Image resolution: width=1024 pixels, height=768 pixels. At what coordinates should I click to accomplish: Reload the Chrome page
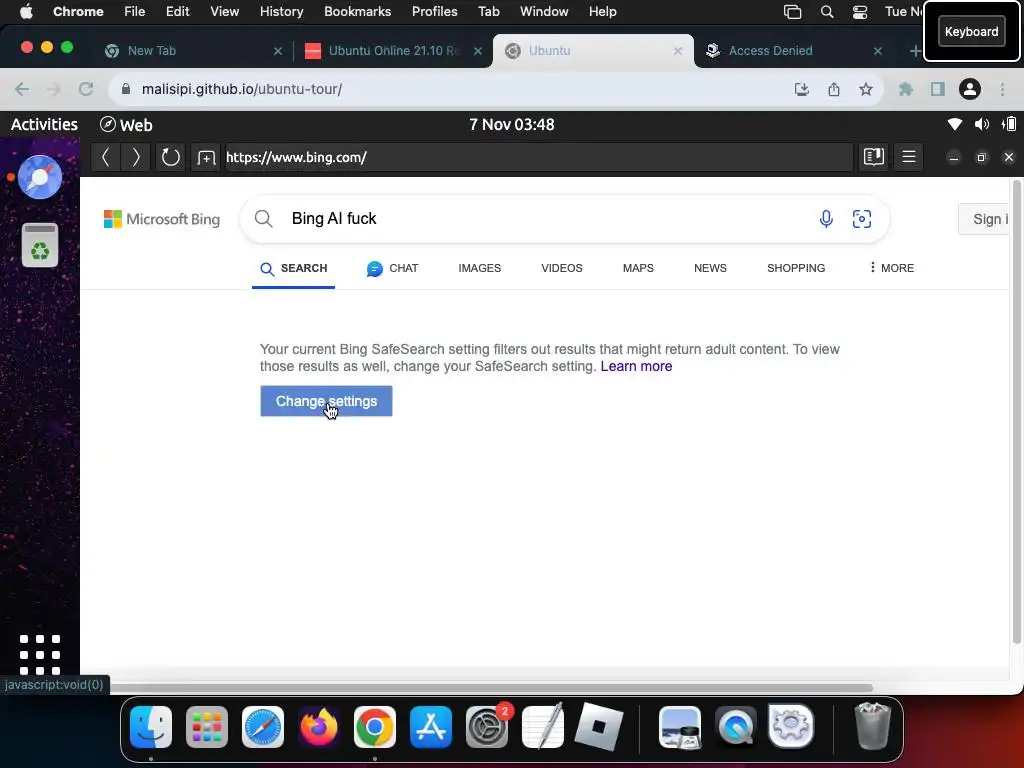pos(86,89)
